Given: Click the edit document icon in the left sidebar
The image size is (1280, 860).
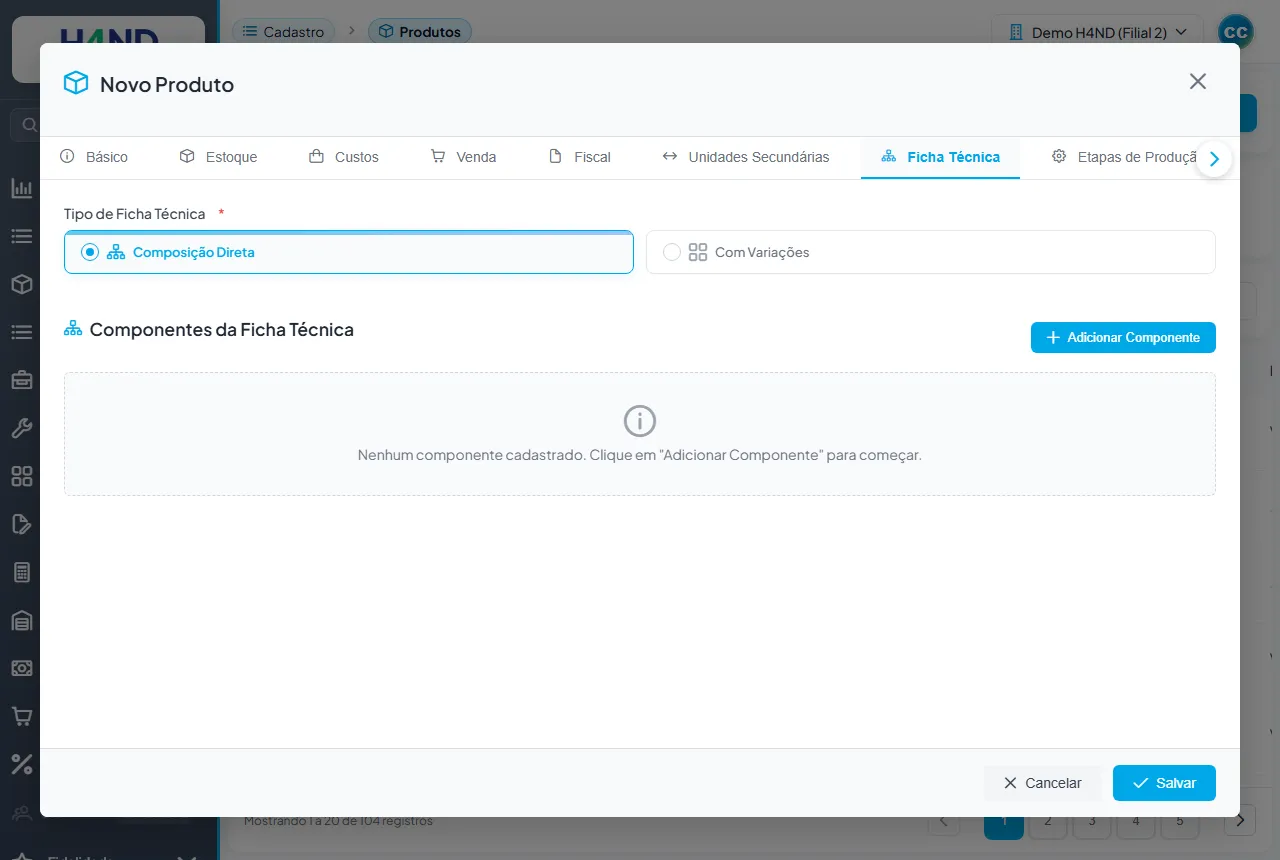Looking at the screenshot, I should (21, 524).
